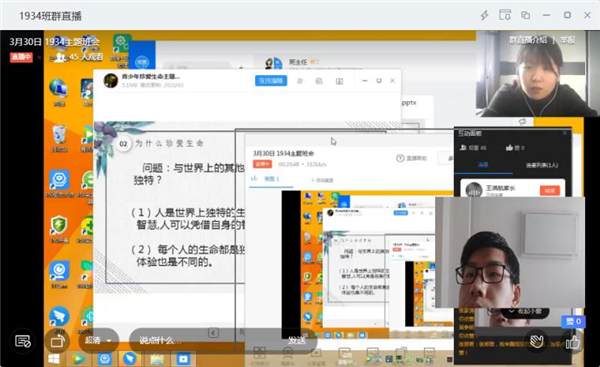Click the document toolbar icon after the contacts icon

point(319,81)
